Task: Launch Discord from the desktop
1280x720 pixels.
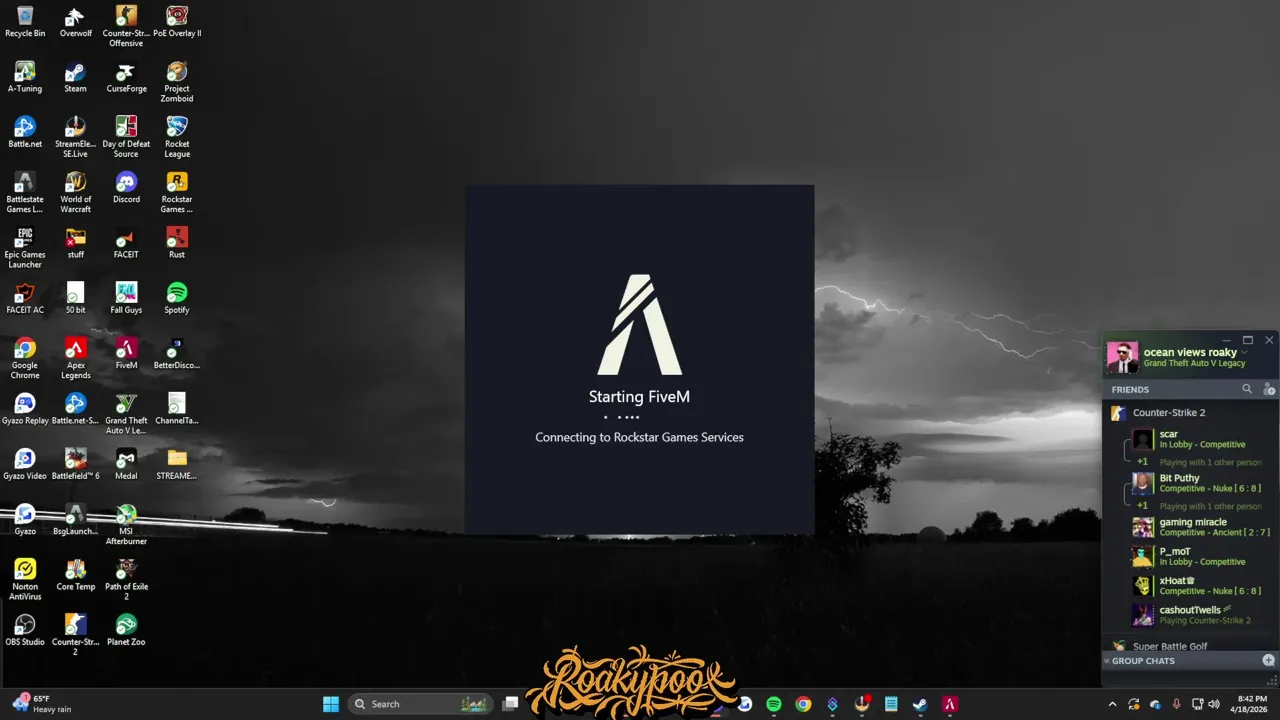Action: (x=126, y=187)
